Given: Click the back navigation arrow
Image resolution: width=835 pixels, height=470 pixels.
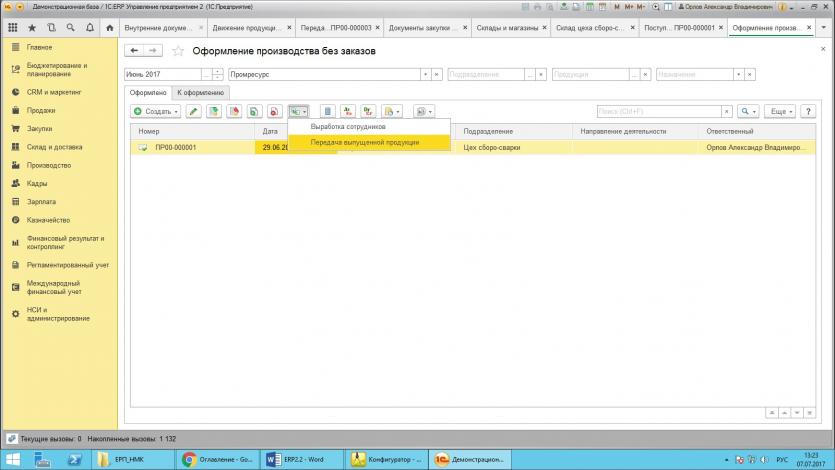Looking at the screenshot, I should [x=133, y=50].
